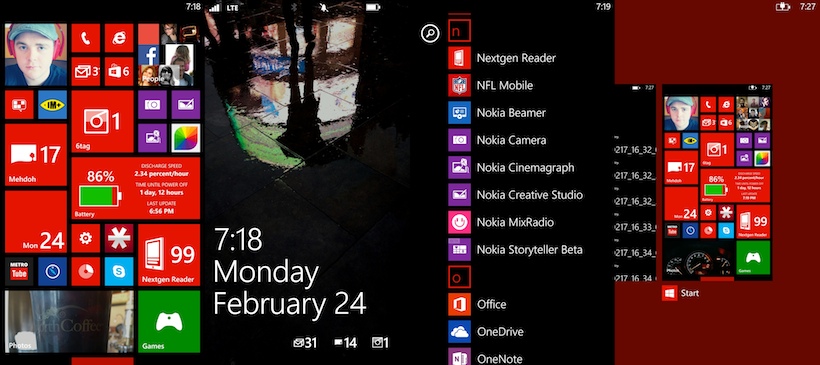Open the Battery status tile
Screen dimensions: 820x365
coord(135,188)
